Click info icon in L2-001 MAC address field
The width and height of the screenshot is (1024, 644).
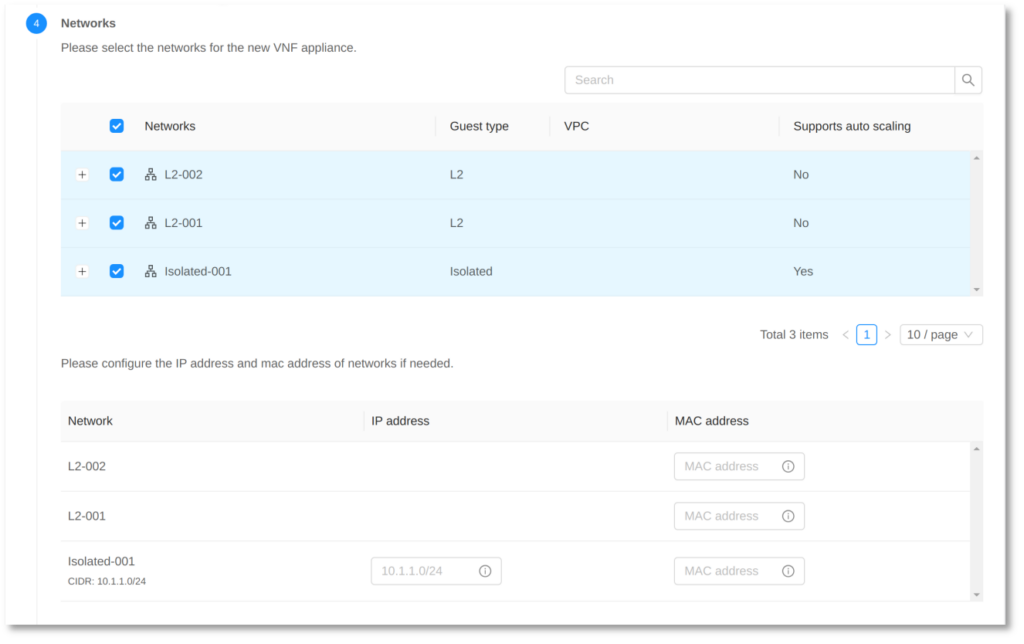(x=788, y=516)
